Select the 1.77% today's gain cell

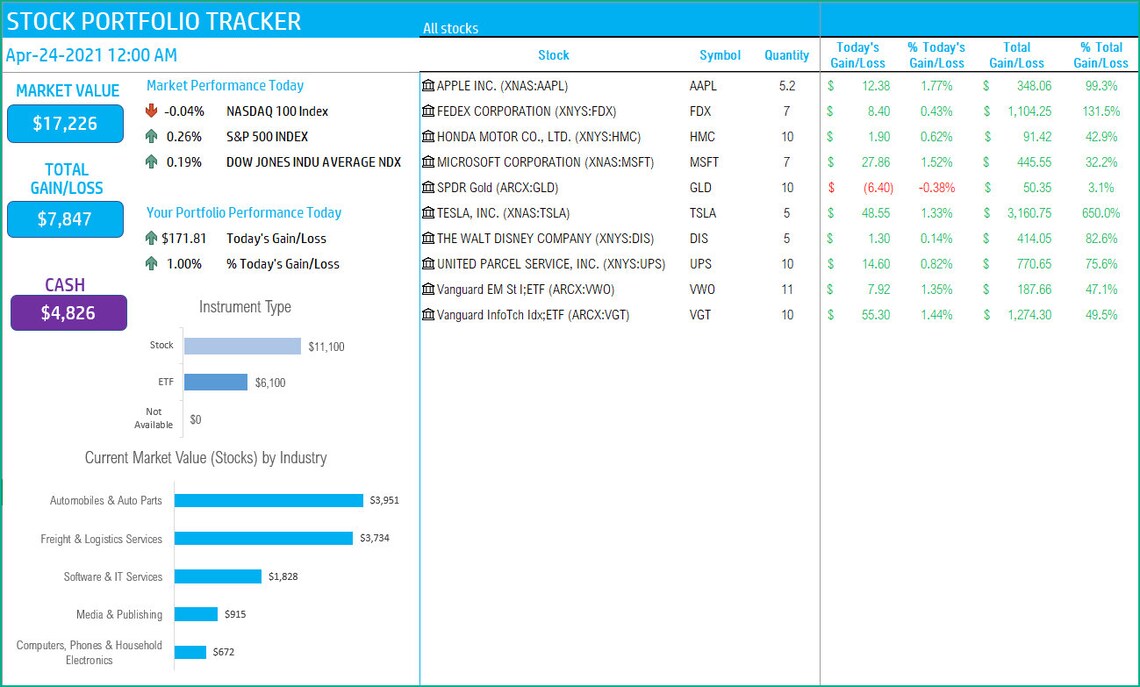click(x=936, y=86)
